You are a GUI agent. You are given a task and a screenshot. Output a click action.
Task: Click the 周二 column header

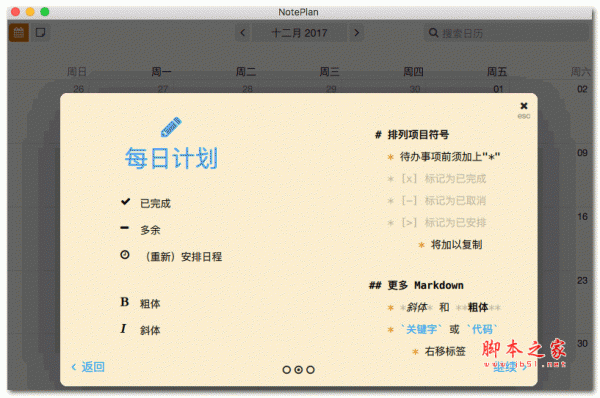point(246,72)
